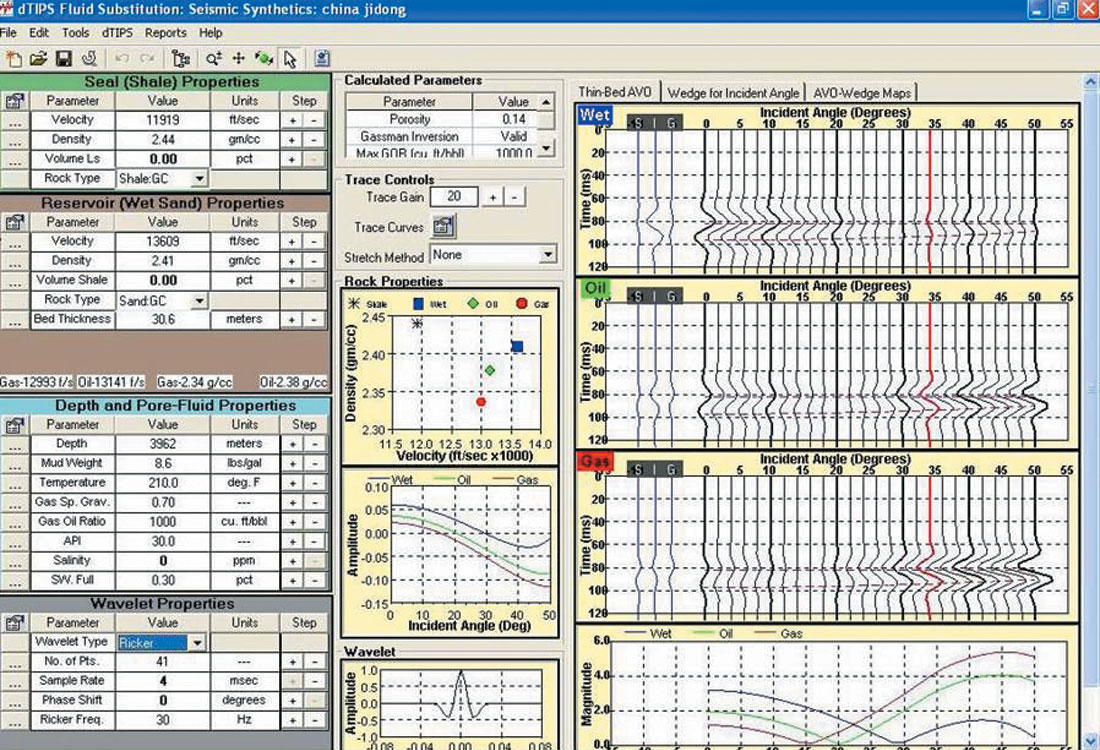The height and width of the screenshot is (750, 1100).
Task: Open the dTIPS menu
Action: click(116, 33)
